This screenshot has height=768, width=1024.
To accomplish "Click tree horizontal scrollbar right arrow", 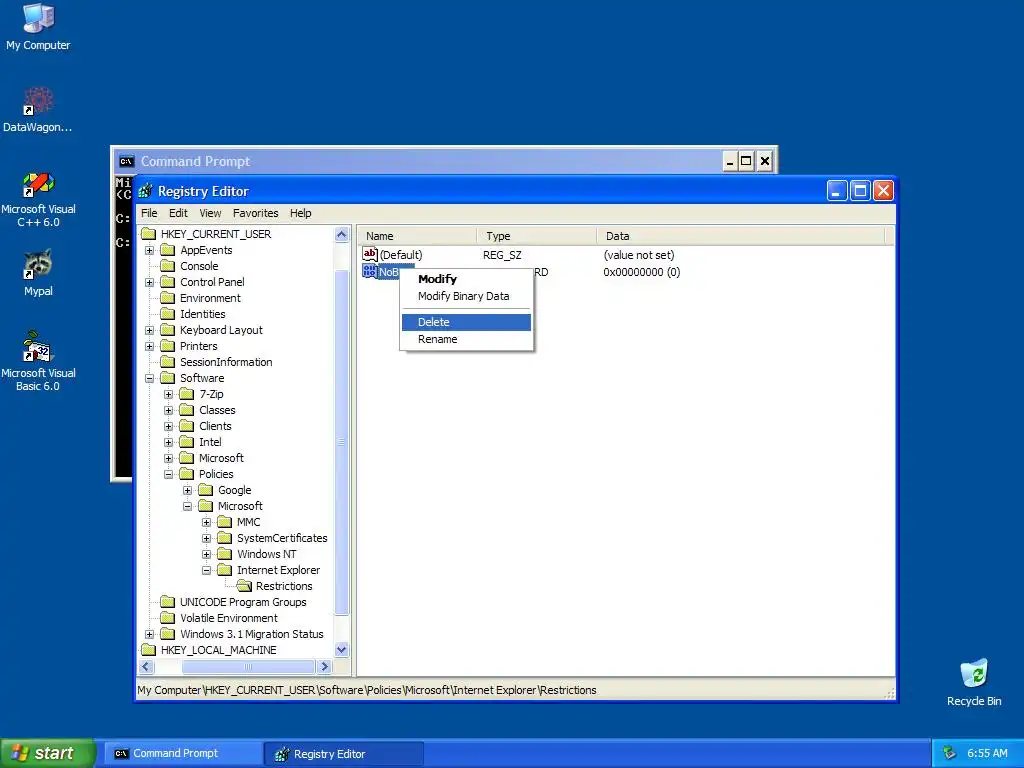I will [325, 667].
